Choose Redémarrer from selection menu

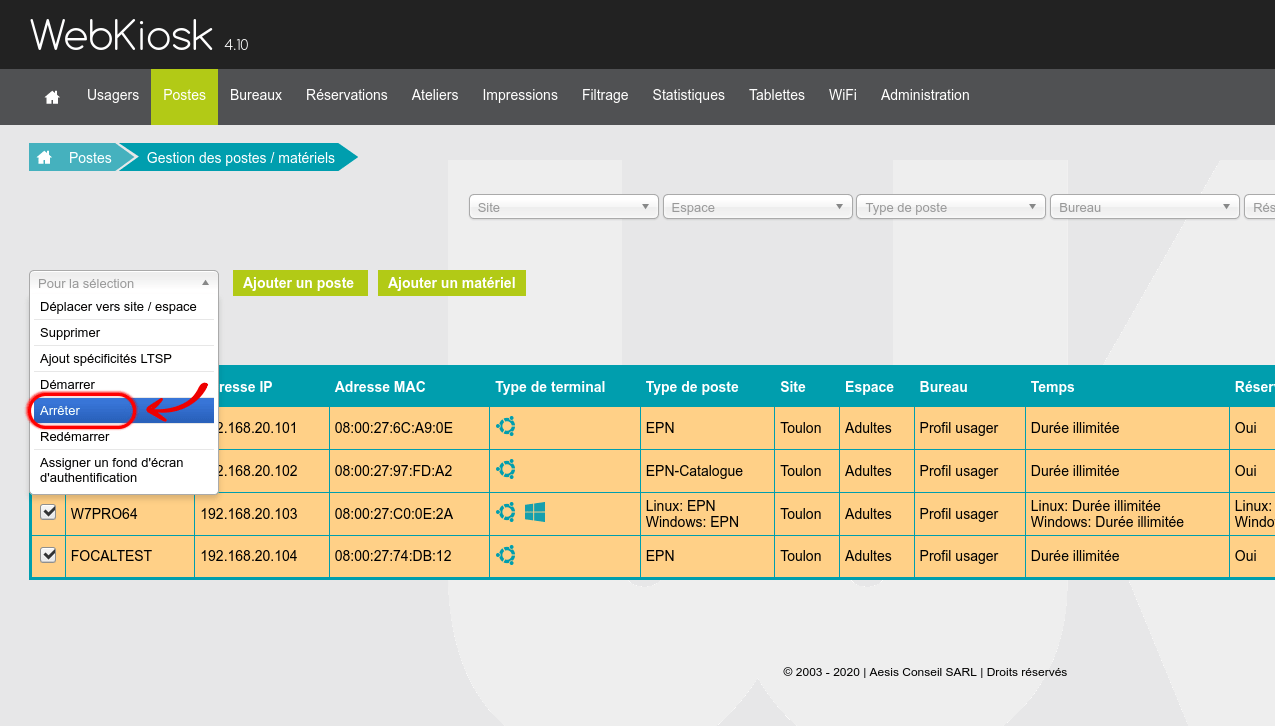(124, 436)
